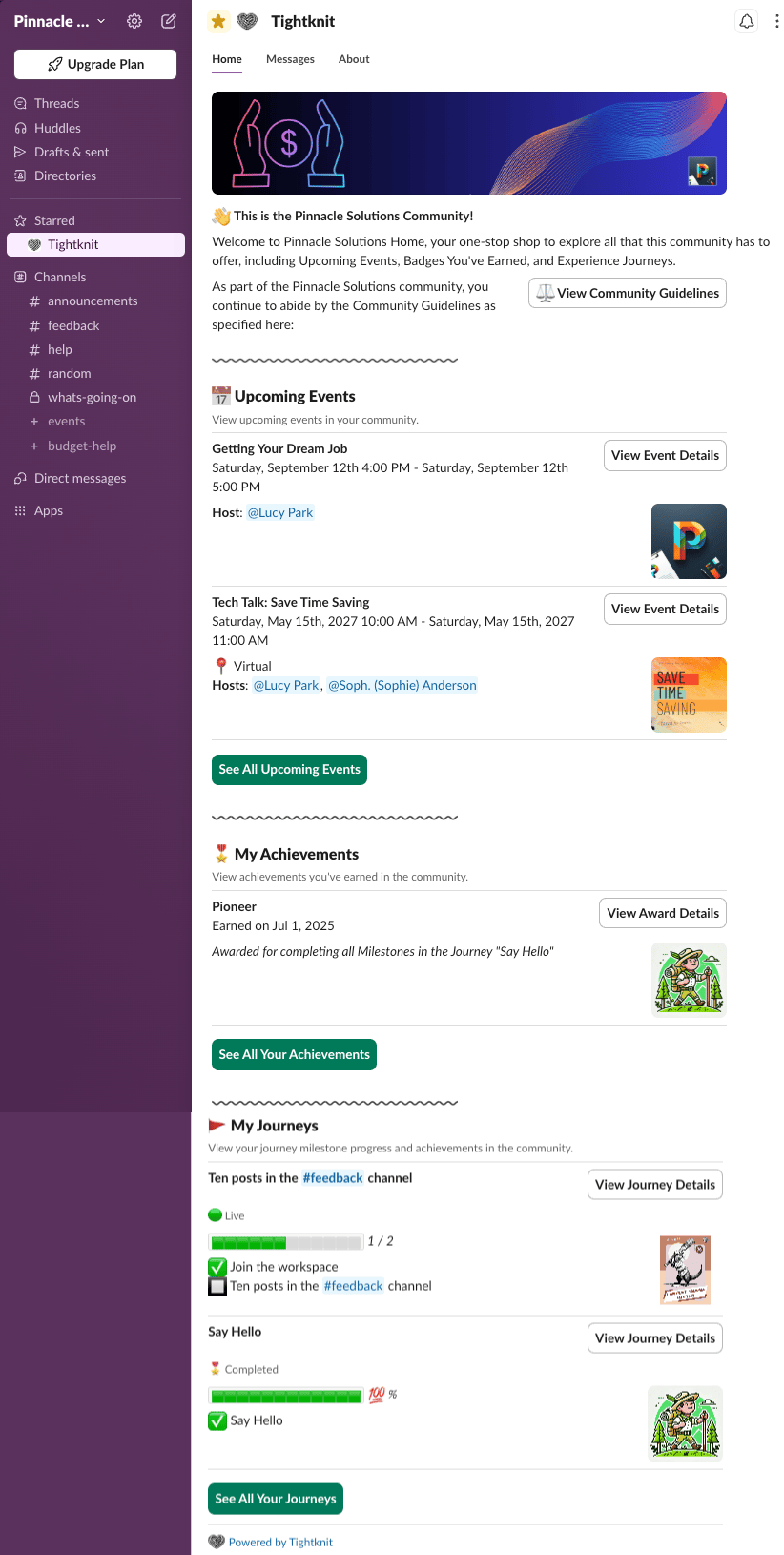Viewport: 784px width, 1555px height.
Task: Click the Directories icon in sidebar
Action: tap(20, 176)
